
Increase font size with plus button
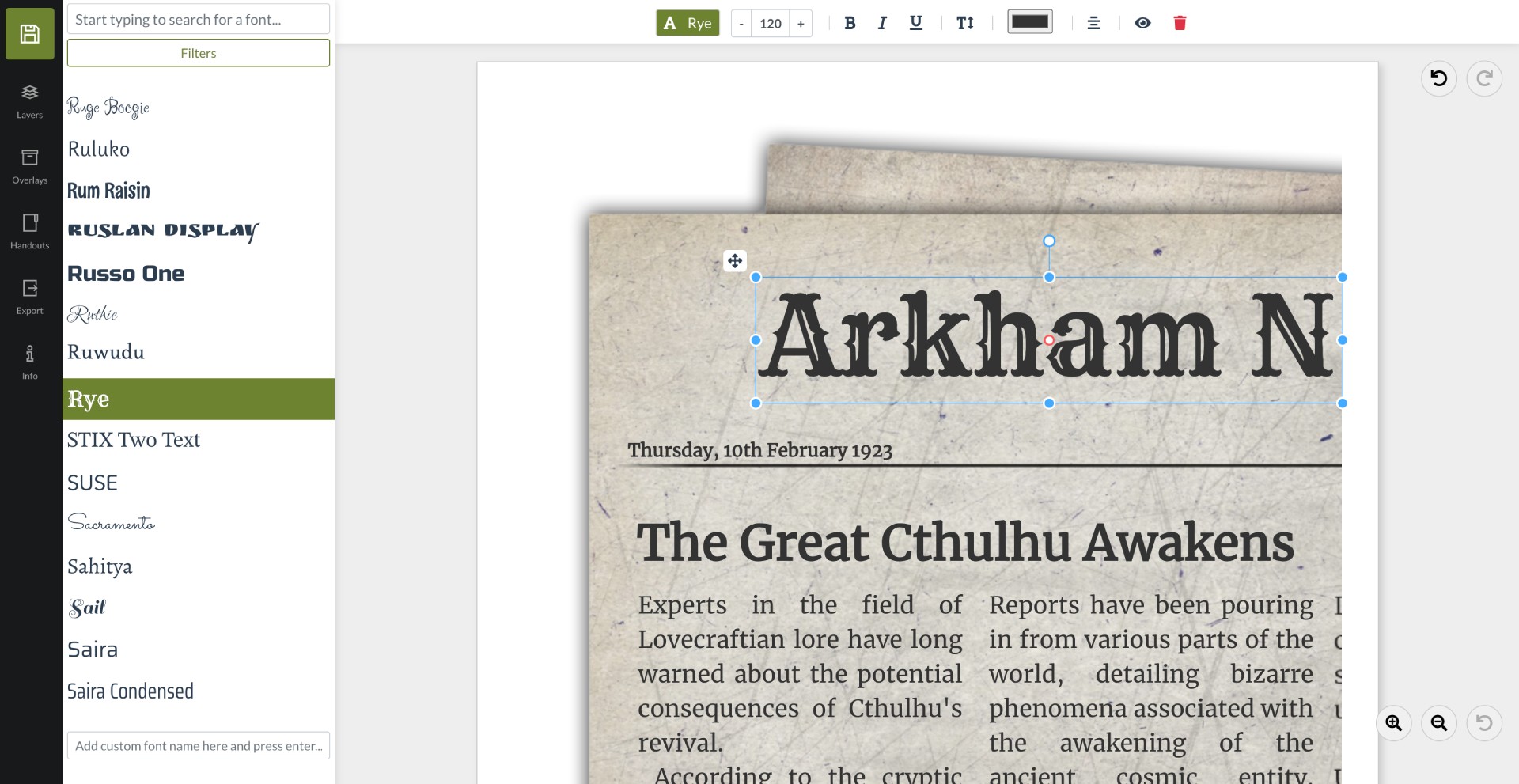pos(801,24)
